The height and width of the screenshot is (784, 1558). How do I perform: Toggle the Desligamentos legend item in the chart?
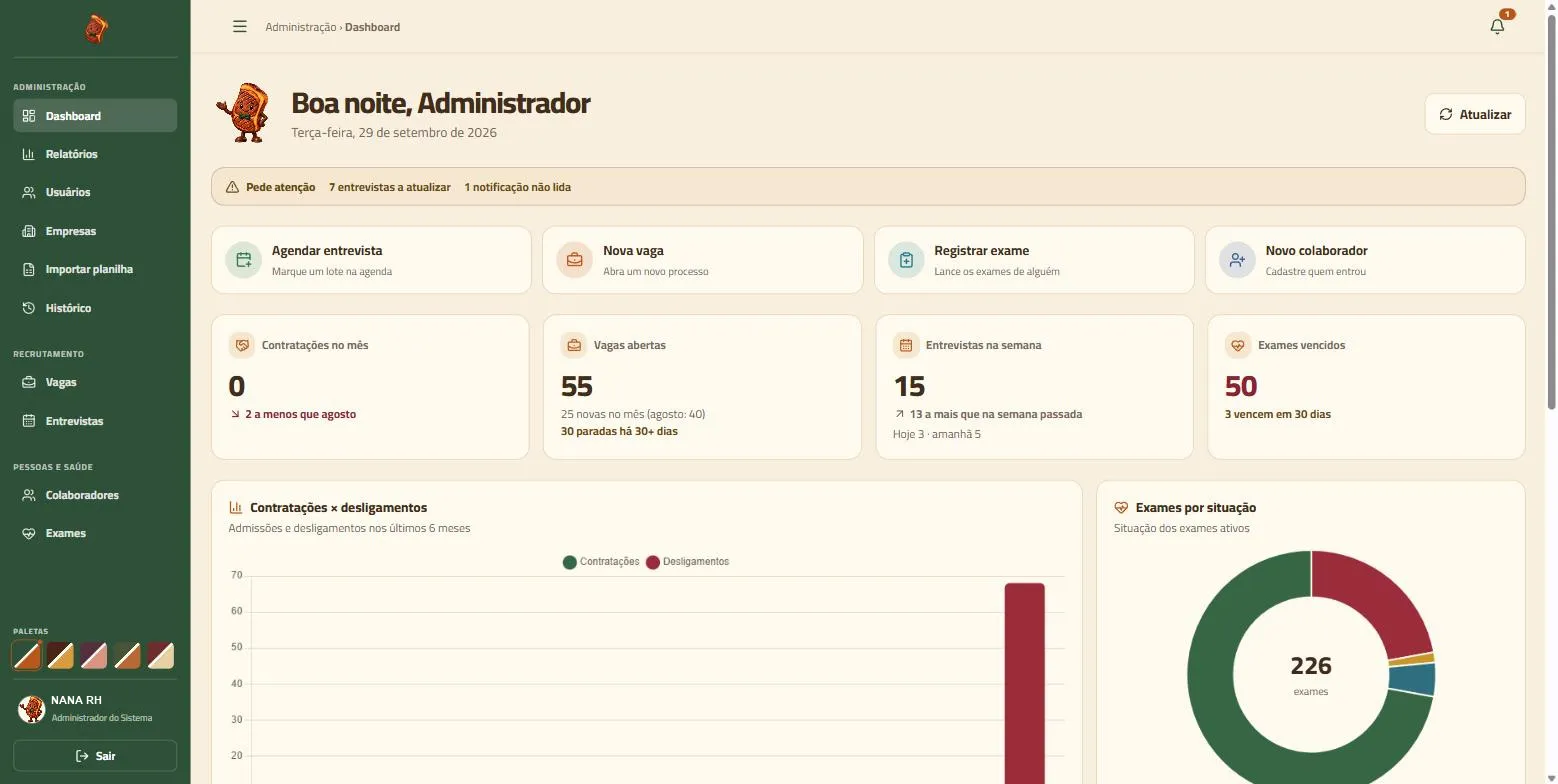coord(688,562)
